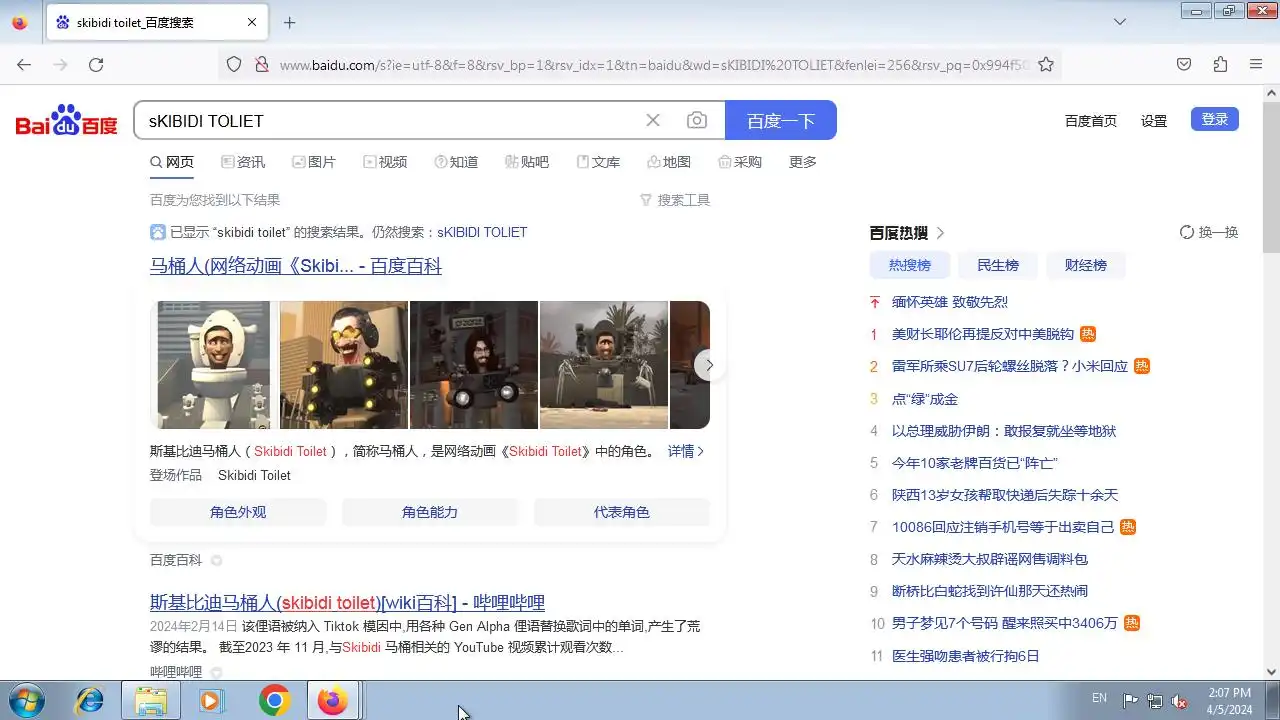Open hot item 缅怀英雄 致敬先烈
This screenshot has width=1280, height=720.
tap(950, 302)
